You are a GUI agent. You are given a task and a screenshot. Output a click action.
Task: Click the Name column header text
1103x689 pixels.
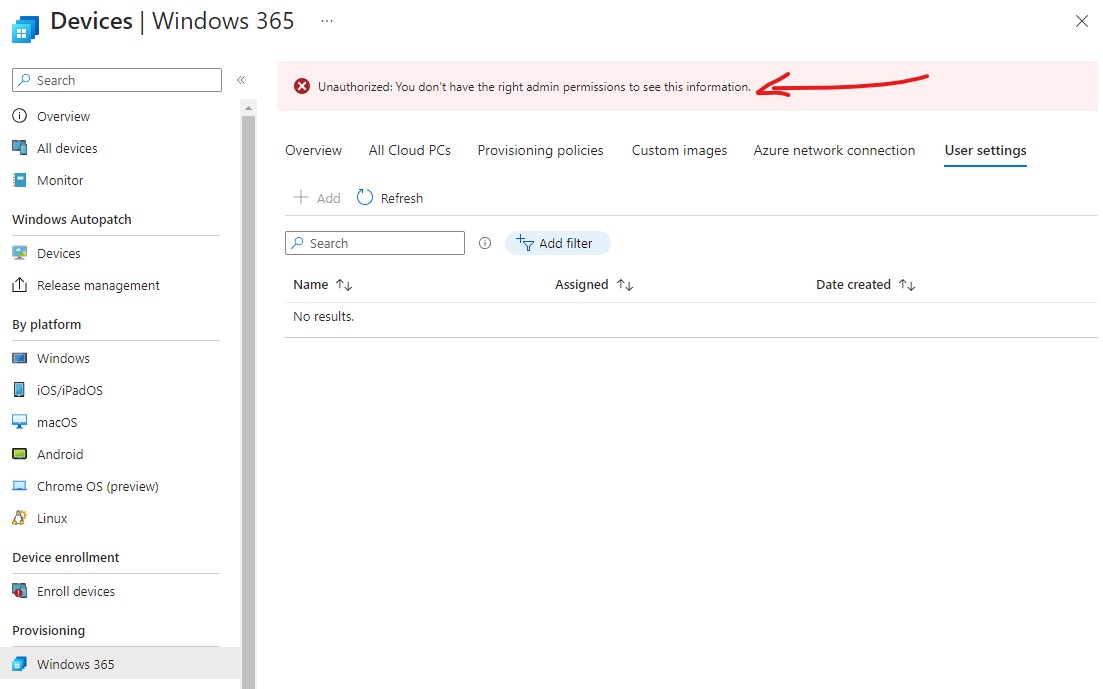(310, 284)
